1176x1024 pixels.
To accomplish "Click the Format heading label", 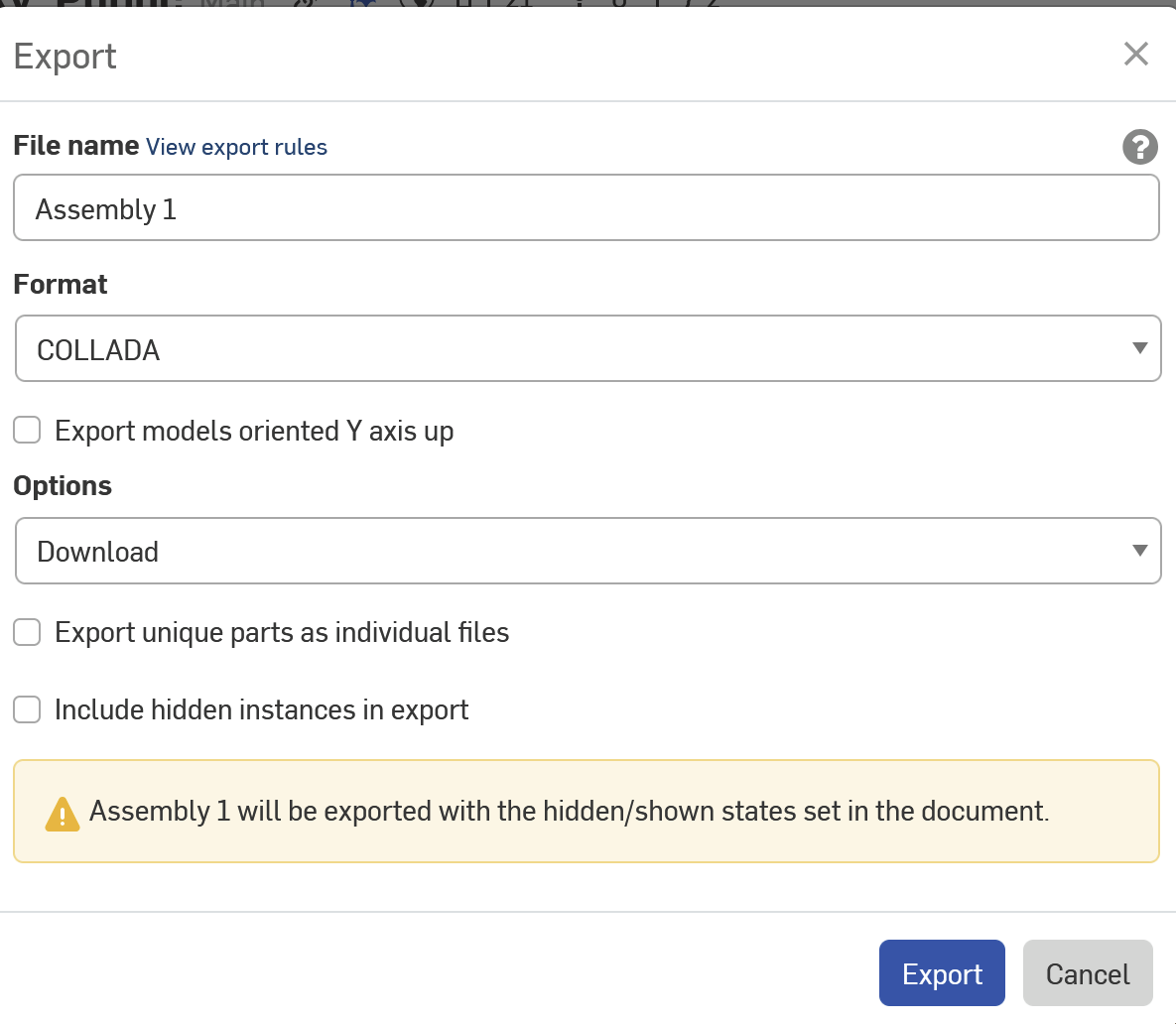I will tap(61, 285).
